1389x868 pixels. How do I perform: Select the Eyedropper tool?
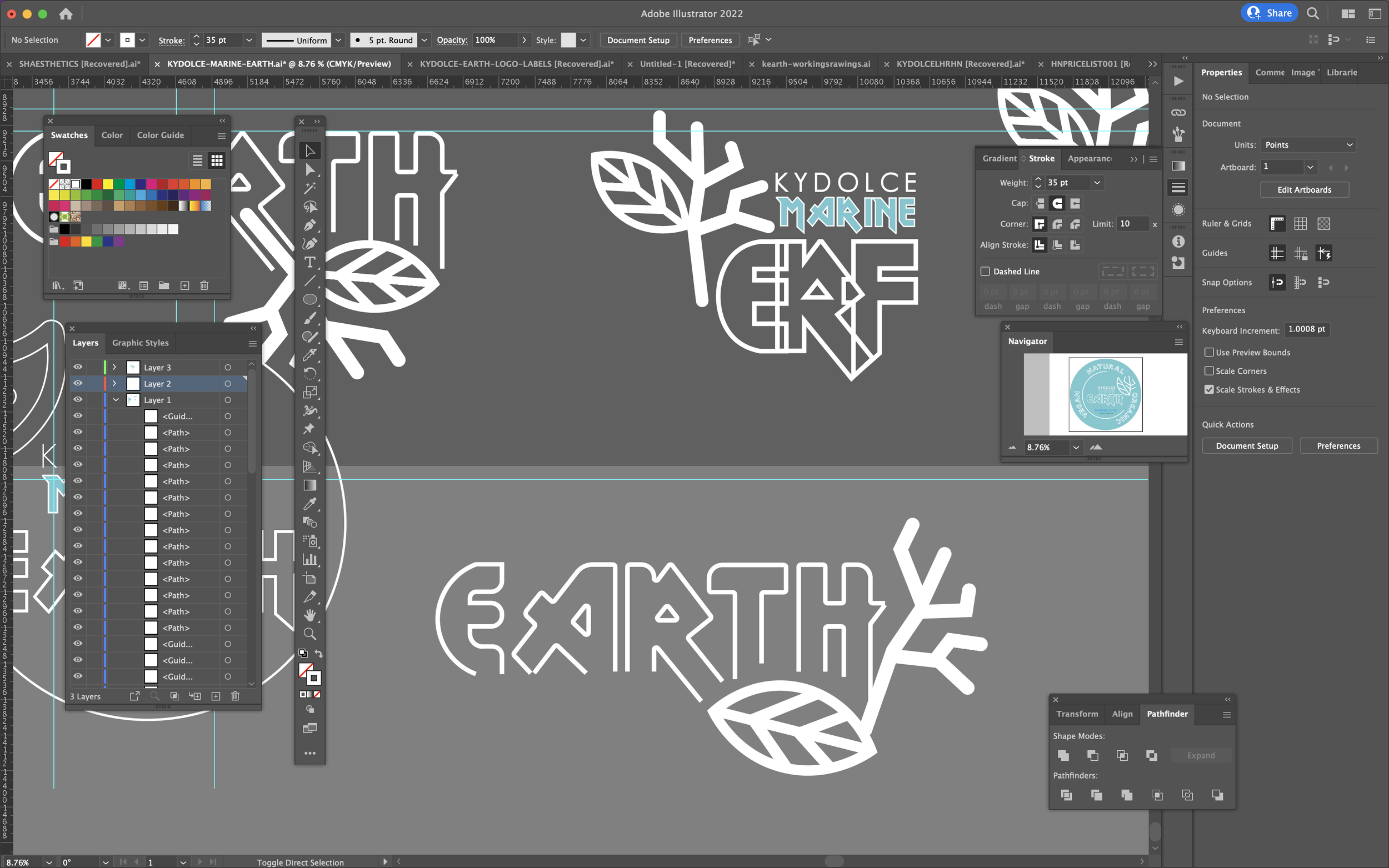(x=309, y=504)
